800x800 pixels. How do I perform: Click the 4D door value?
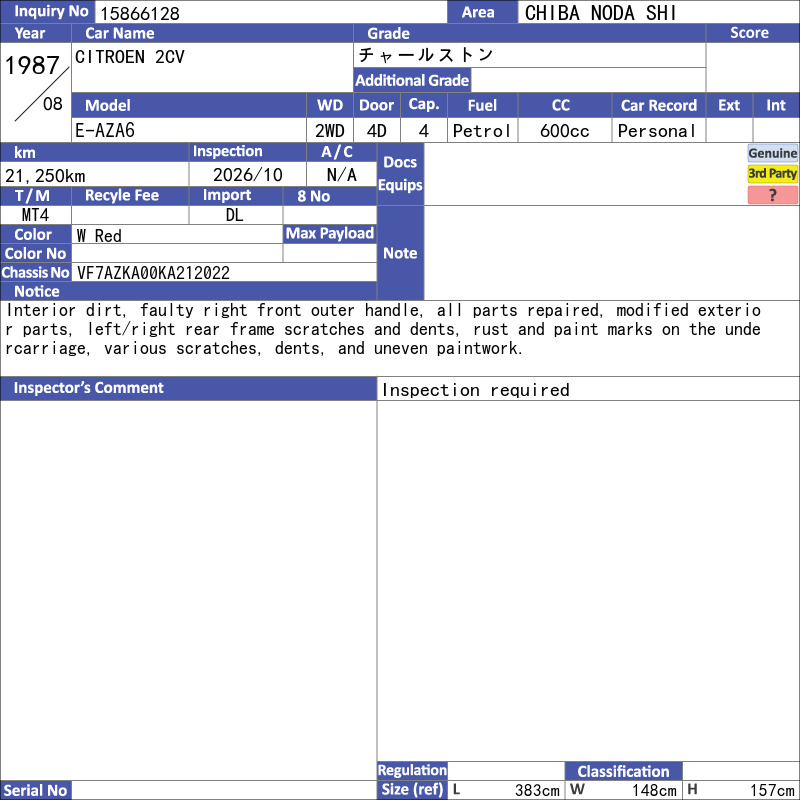377,131
